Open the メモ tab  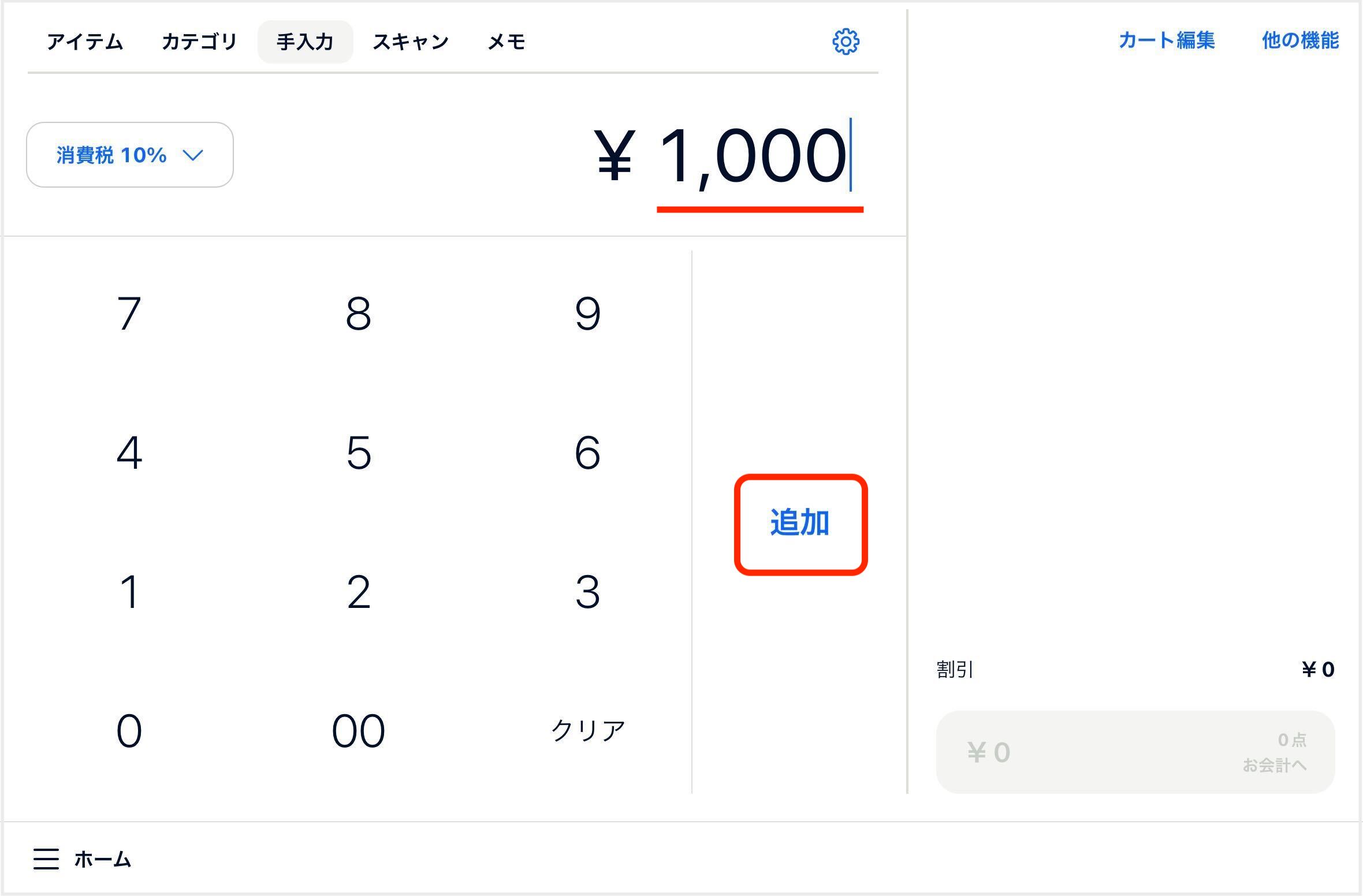coord(507,42)
